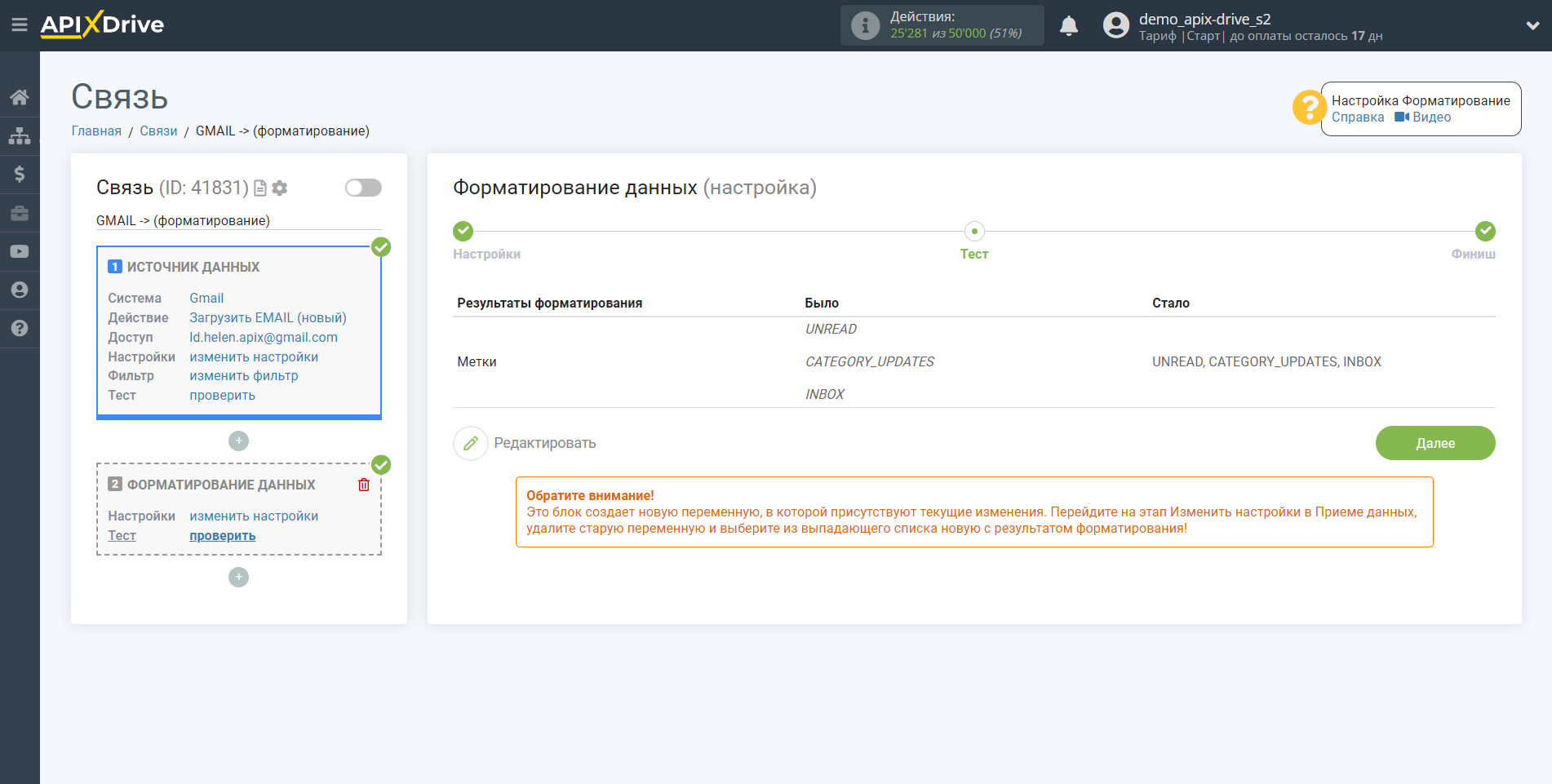Open the connection settings gear icon
Viewport: 1552px width, 784px height.
[x=280, y=188]
